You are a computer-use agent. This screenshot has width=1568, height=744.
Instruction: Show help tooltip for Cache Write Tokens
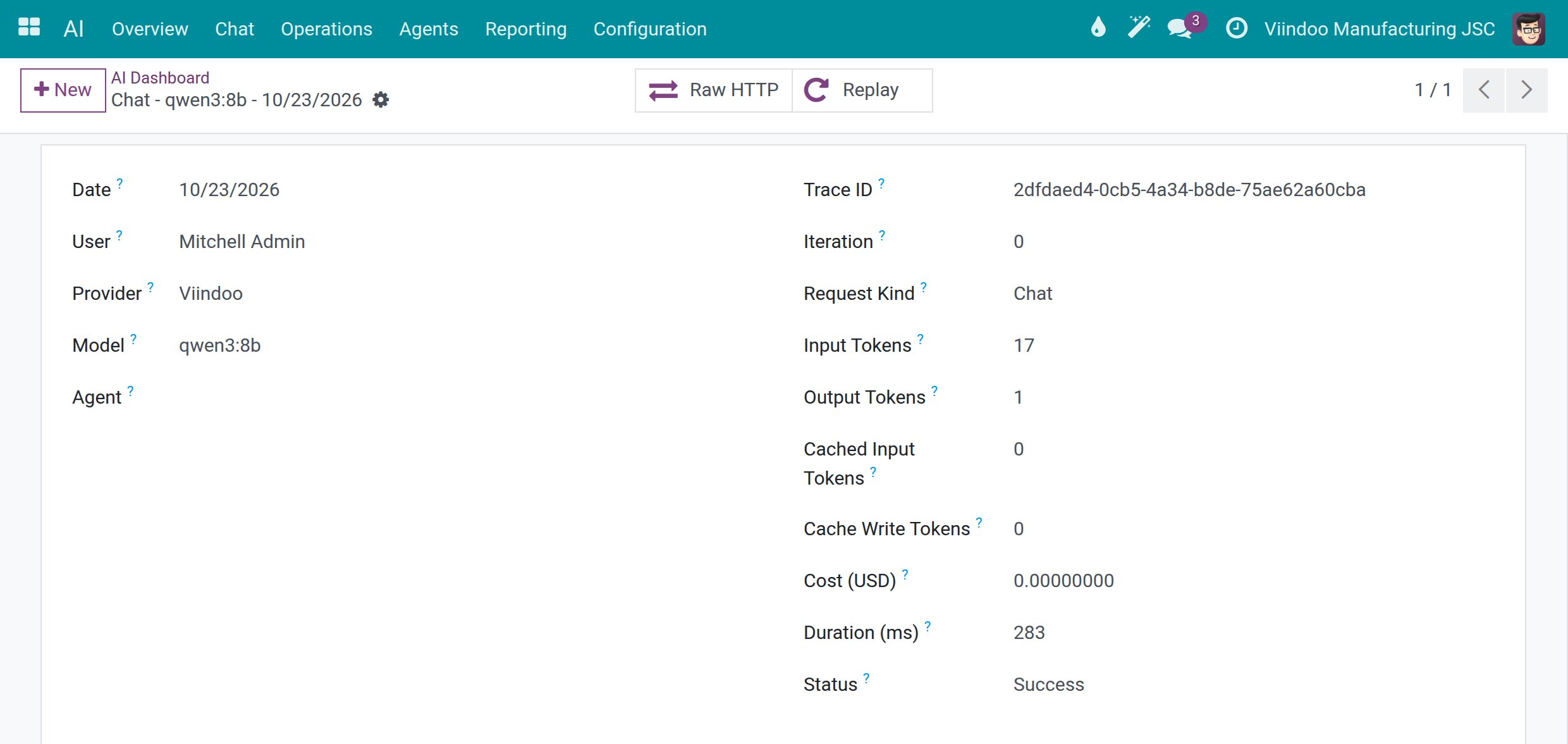point(979,522)
